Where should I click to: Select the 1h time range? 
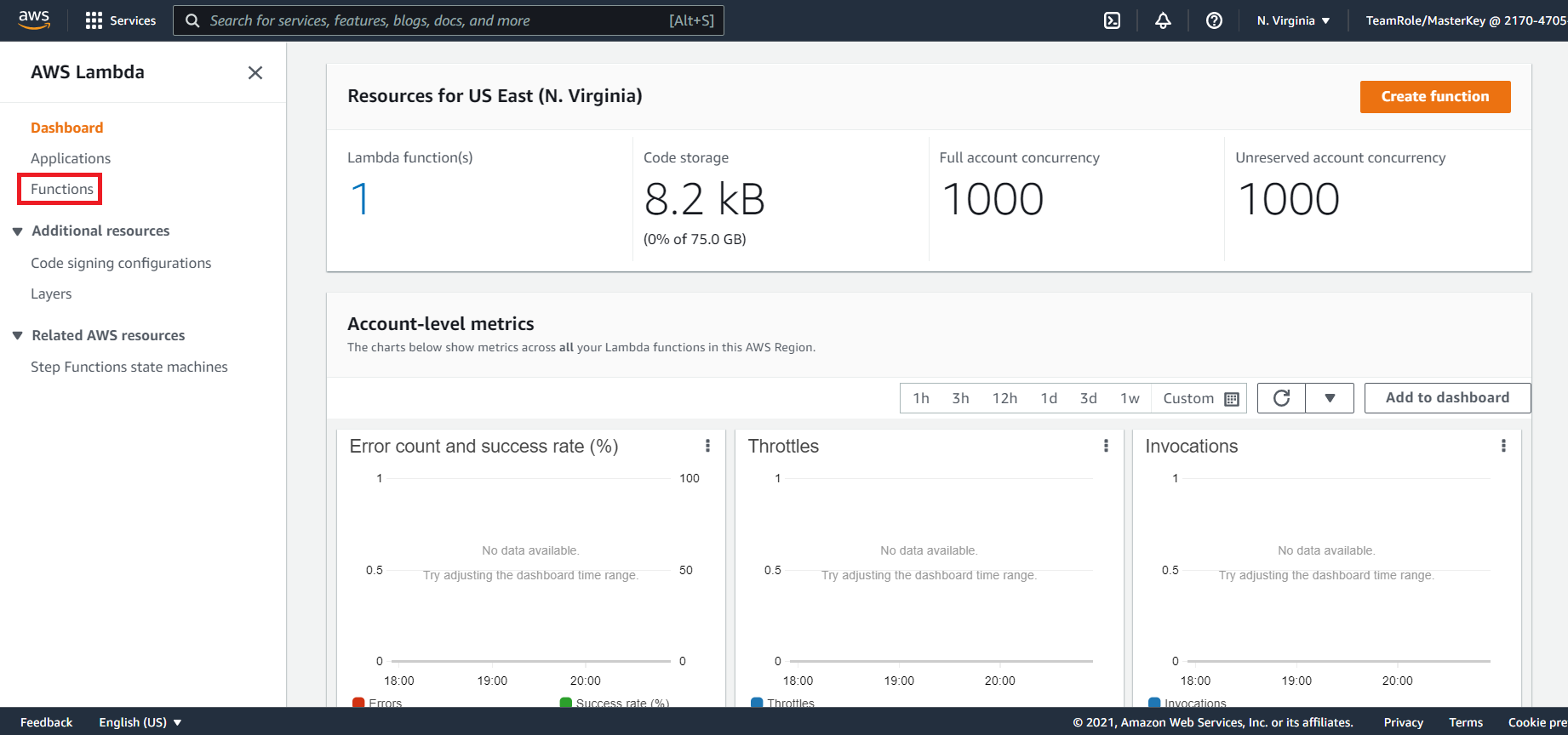coord(921,398)
